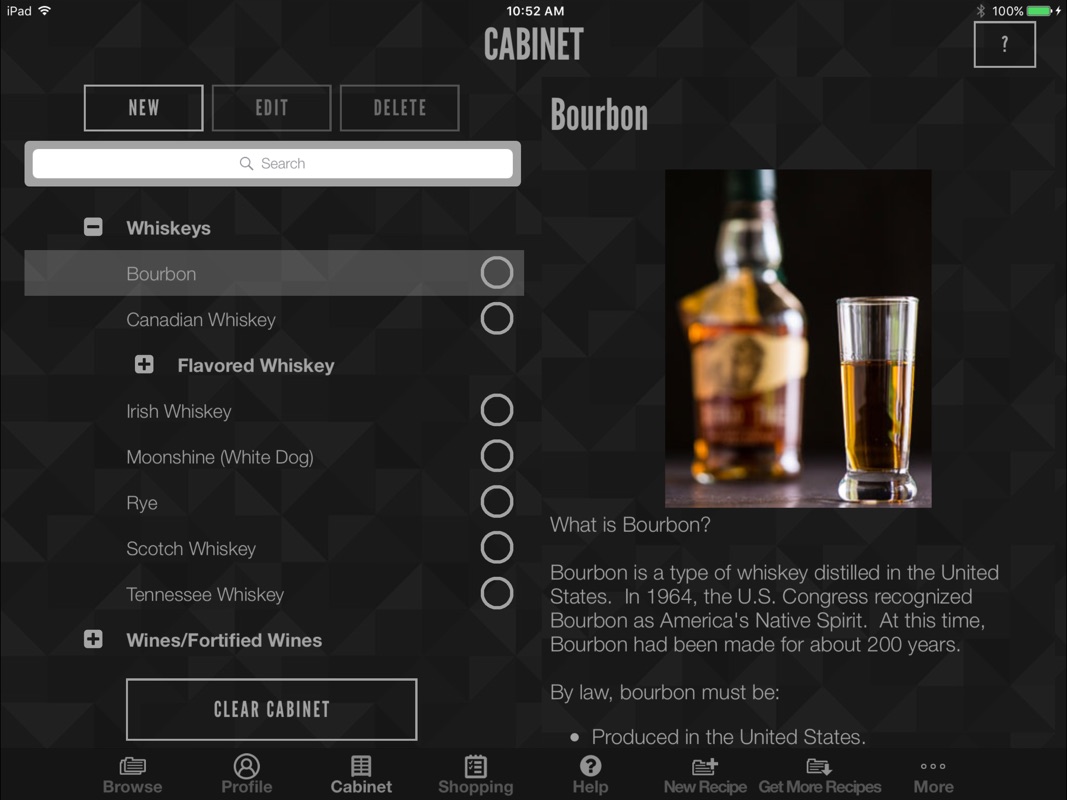Toggle the Canadian Whiskey circle
The height and width of the screenshot is (800, 1067).
497,318
